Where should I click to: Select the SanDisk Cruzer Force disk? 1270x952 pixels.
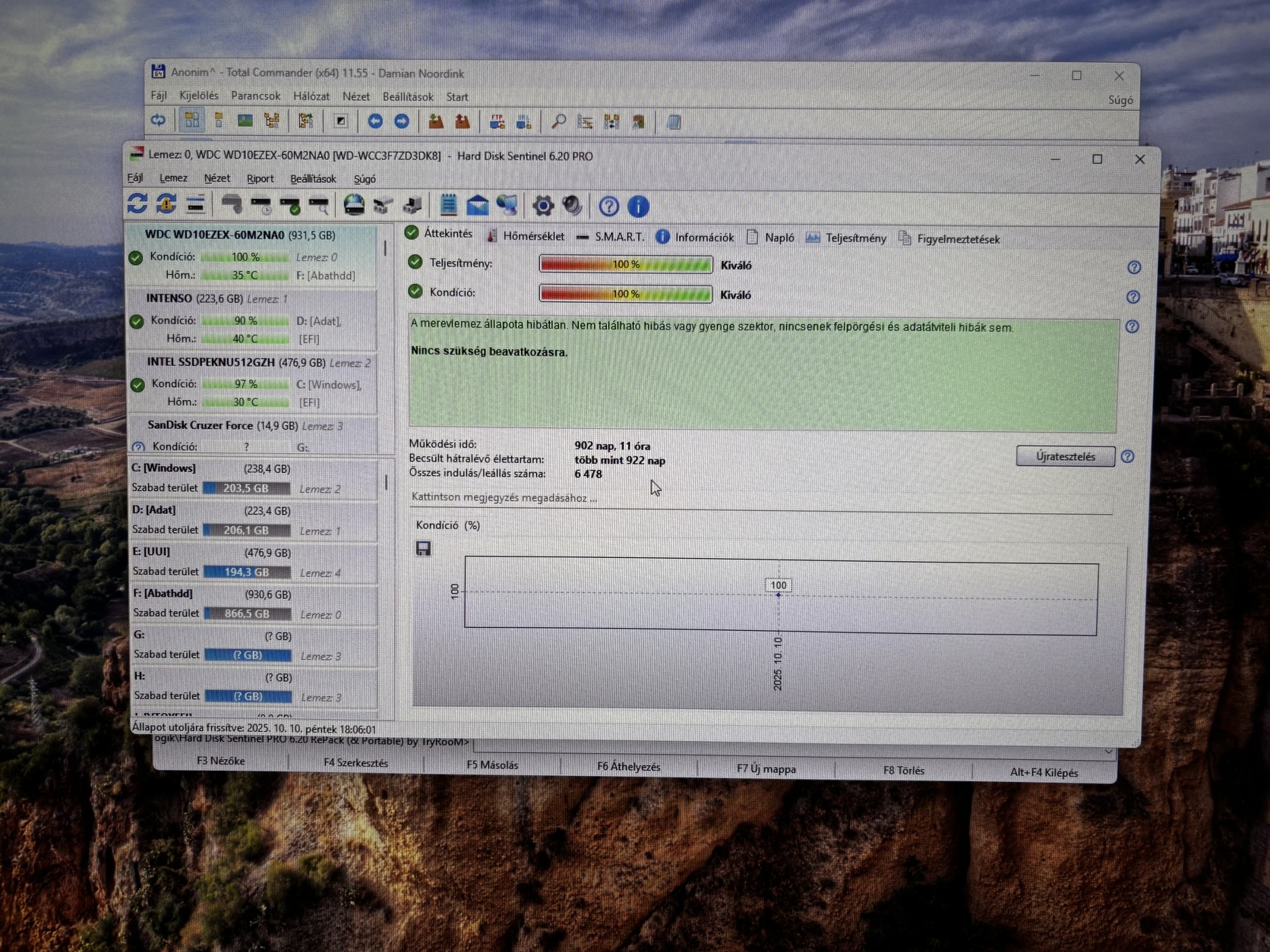(x=254, y=435)
